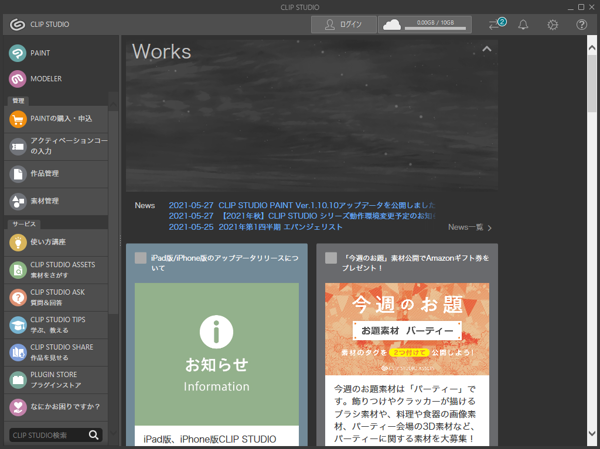
Task: Collapse the Works banner with the chevron
Action: coord(486,49)
